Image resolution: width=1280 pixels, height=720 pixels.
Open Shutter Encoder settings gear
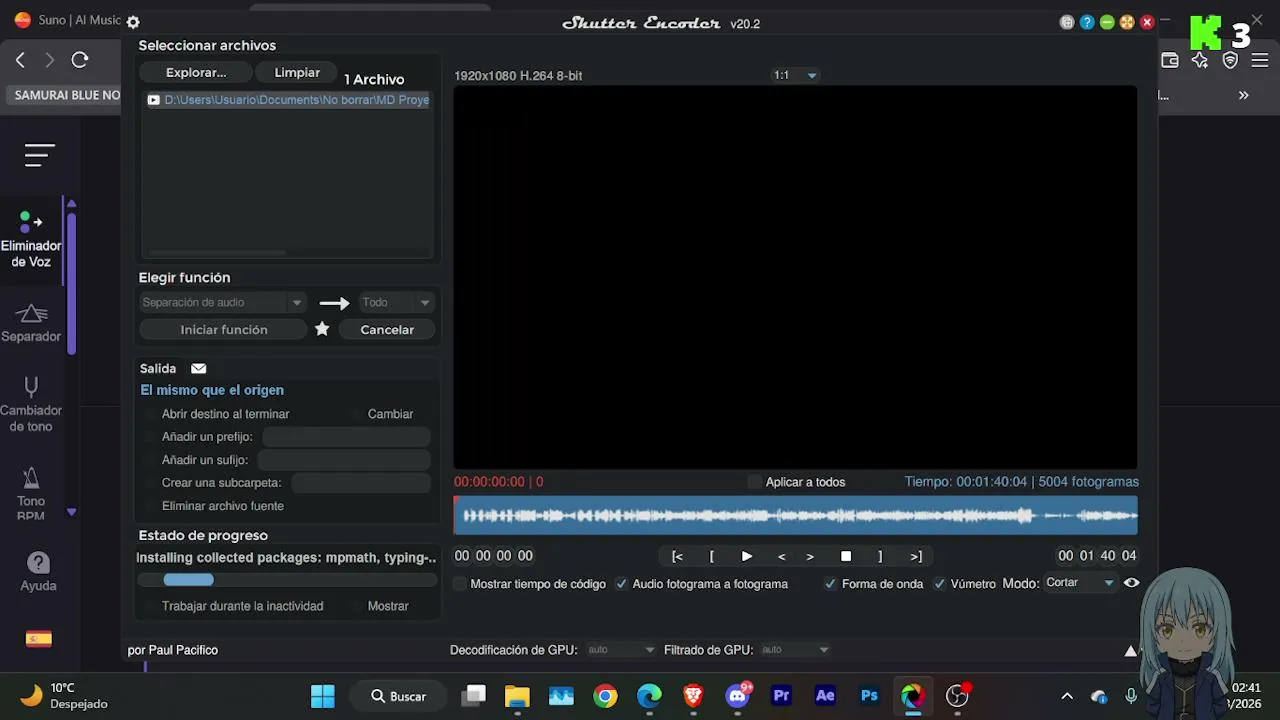tap(133, 22)
